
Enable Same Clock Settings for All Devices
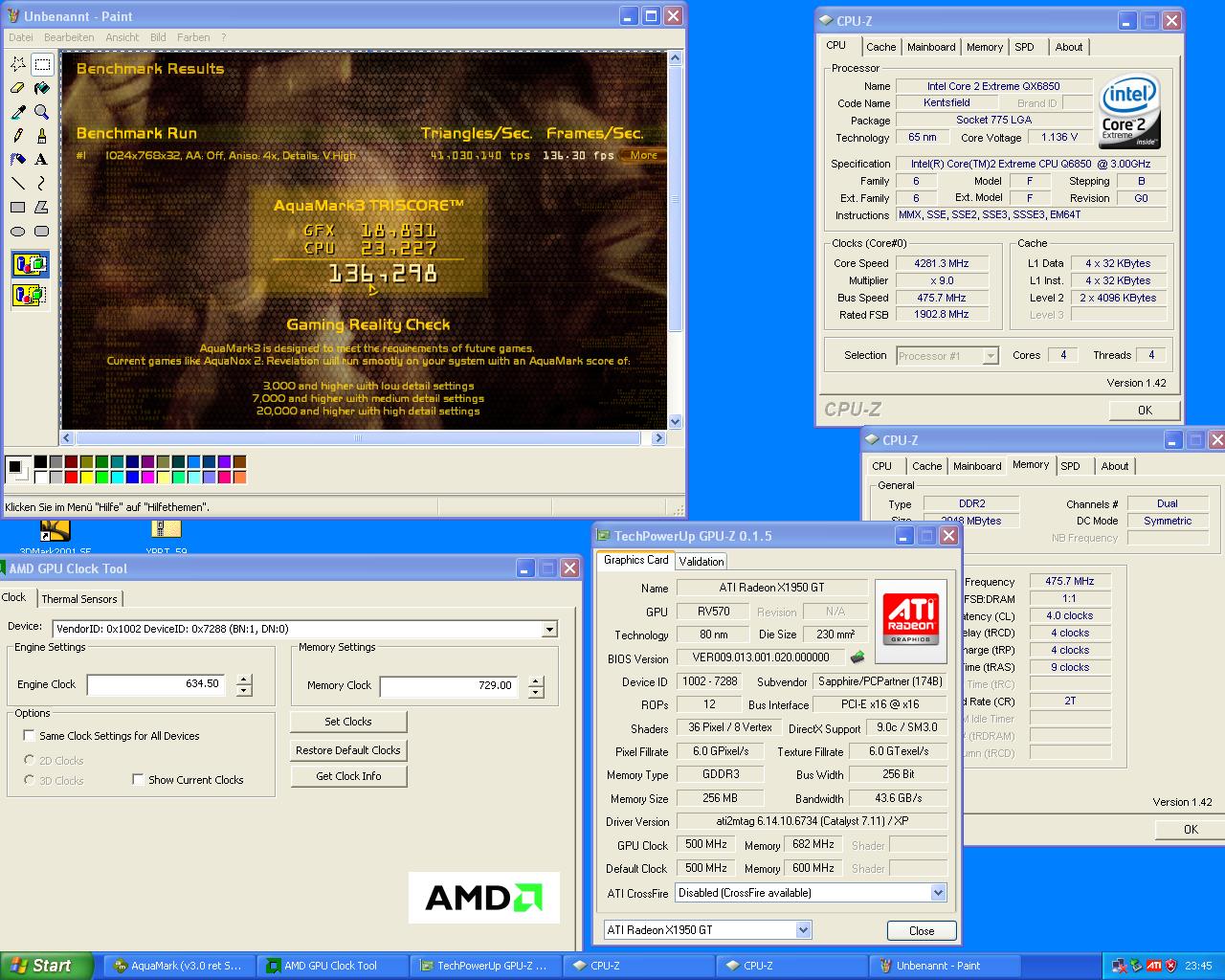click(x=29, y=736)
